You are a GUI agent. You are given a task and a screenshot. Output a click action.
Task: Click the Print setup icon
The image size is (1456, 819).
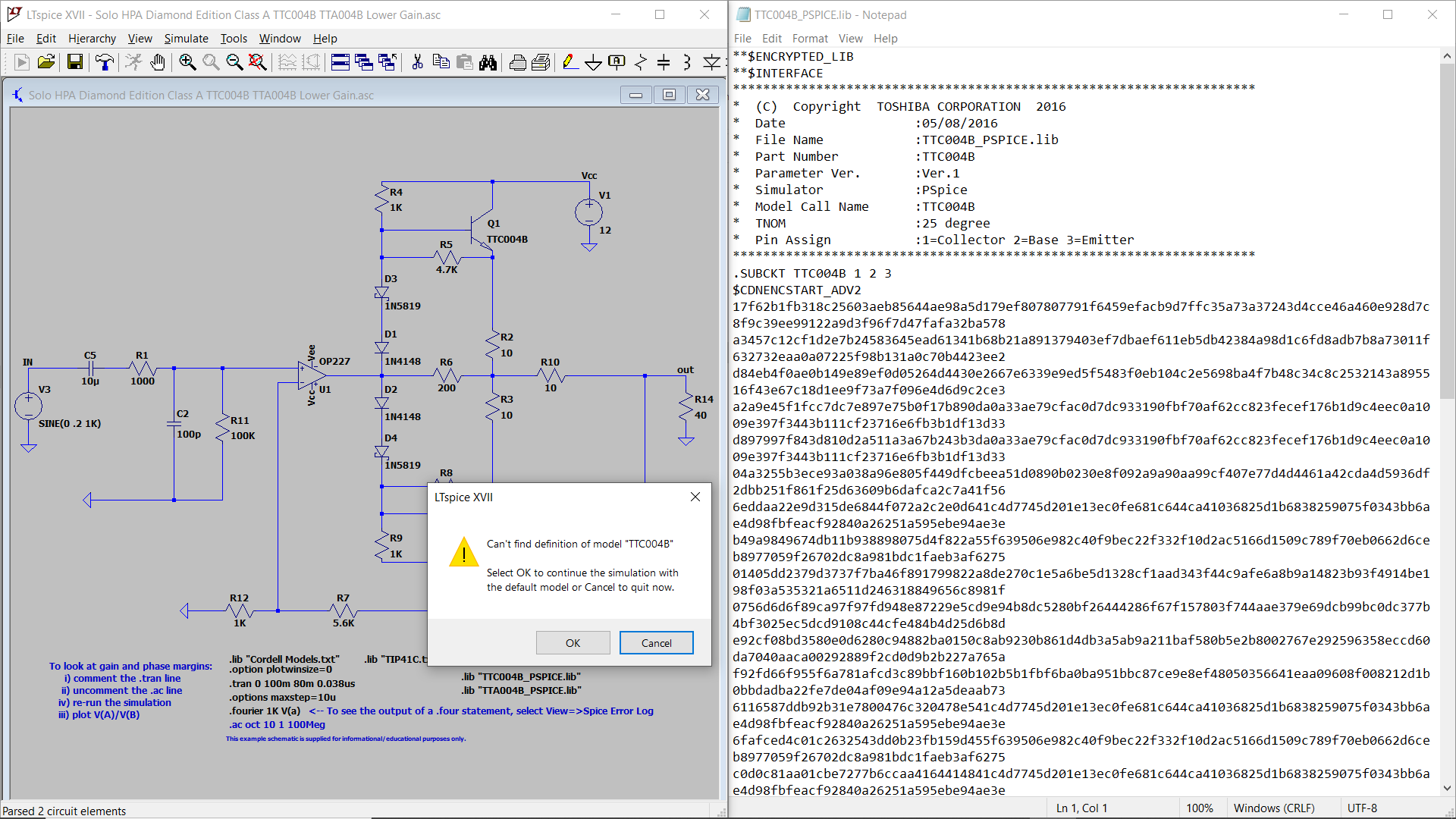pyautogui.click(x=541, y=62)
